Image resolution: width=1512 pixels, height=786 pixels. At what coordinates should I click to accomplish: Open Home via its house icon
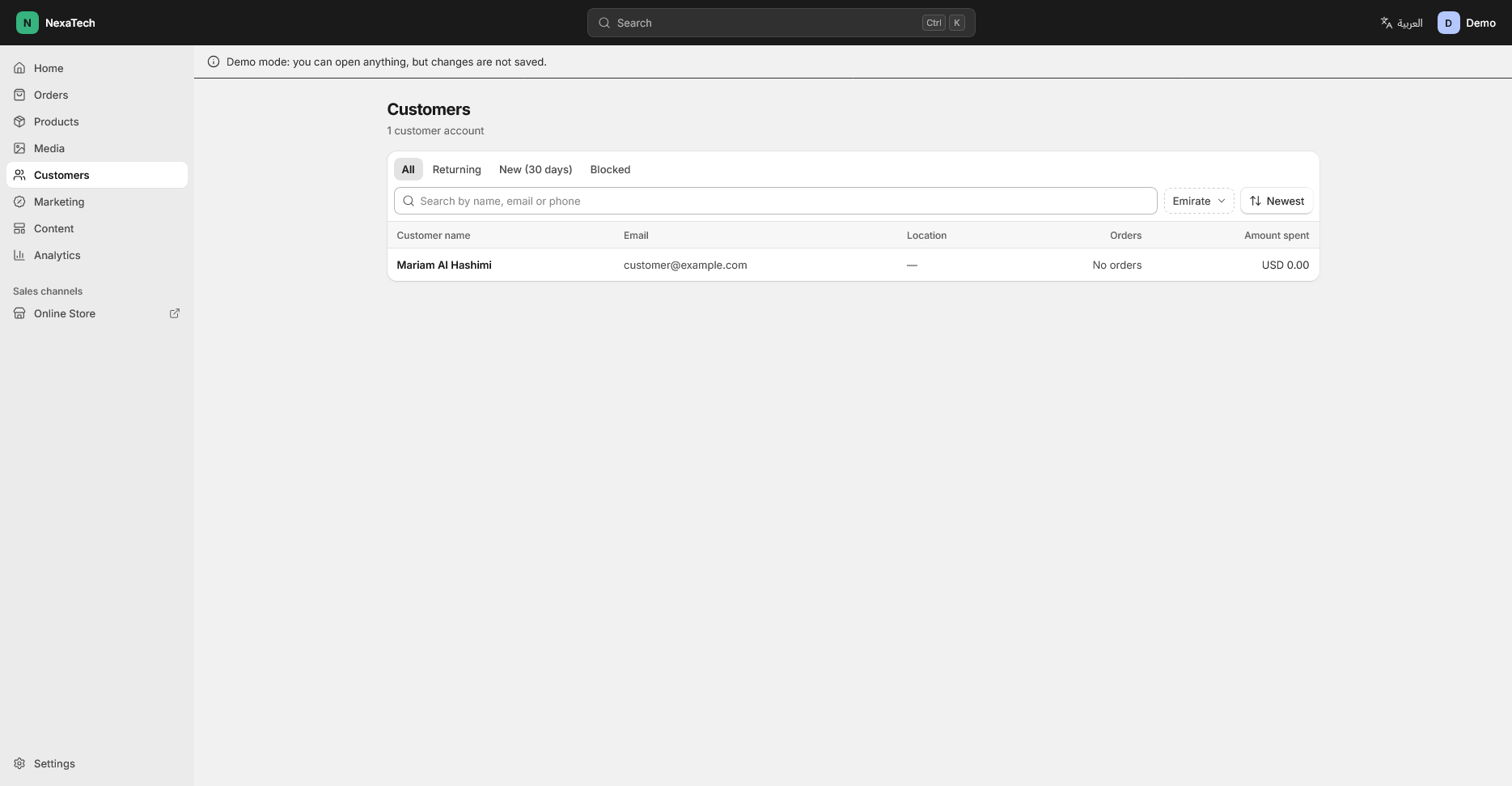19,68
